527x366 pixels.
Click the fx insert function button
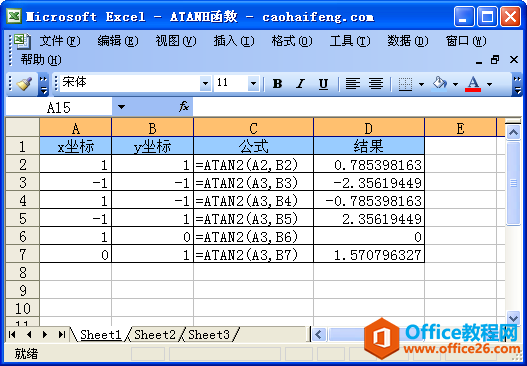(184, 107)
